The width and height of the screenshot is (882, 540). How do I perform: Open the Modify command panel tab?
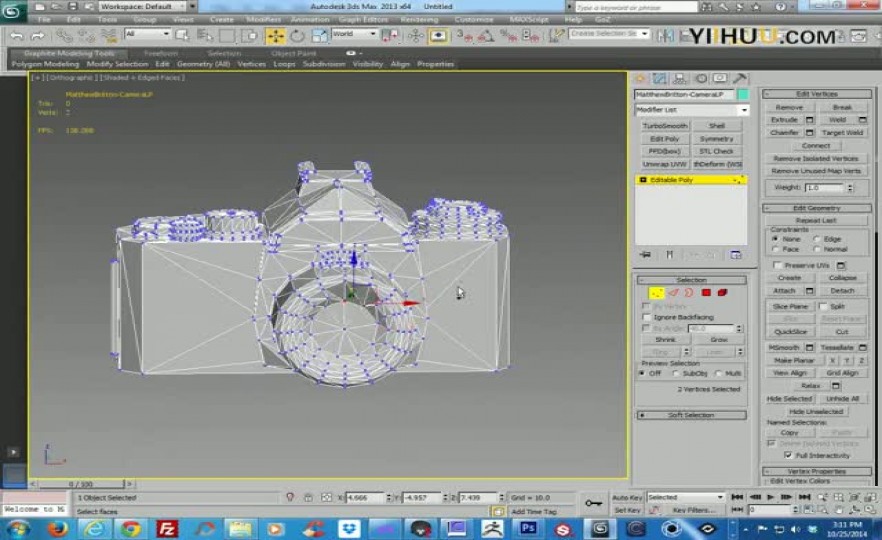click(660, 78)
